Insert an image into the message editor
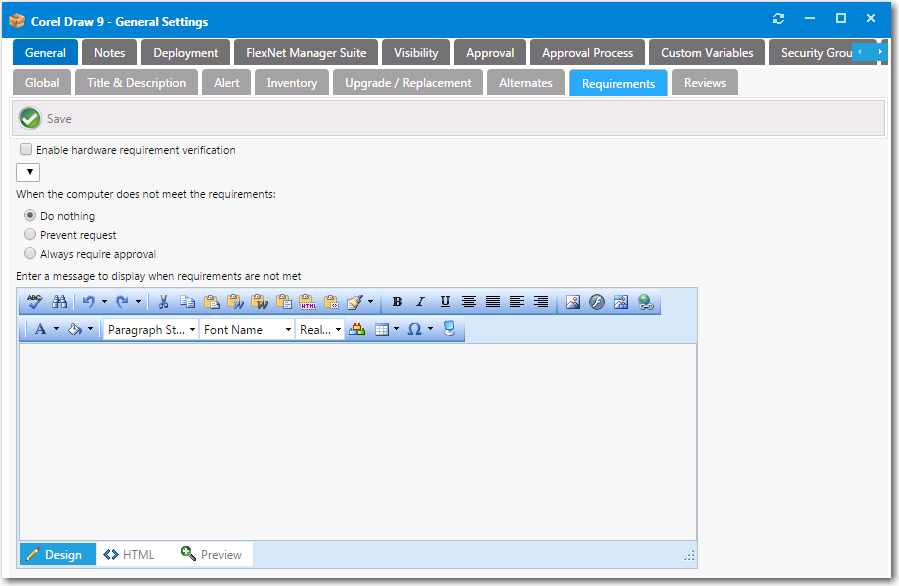The width and height of the screenshot is (899, 586). click(572, 302)
